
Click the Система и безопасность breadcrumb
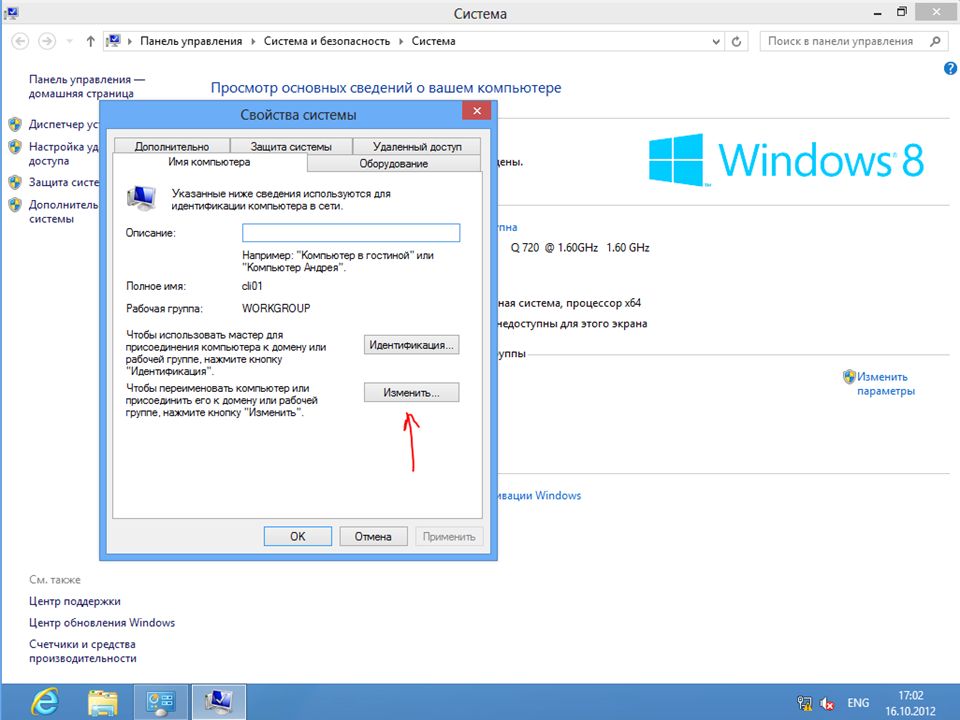[x=327, y=41]
